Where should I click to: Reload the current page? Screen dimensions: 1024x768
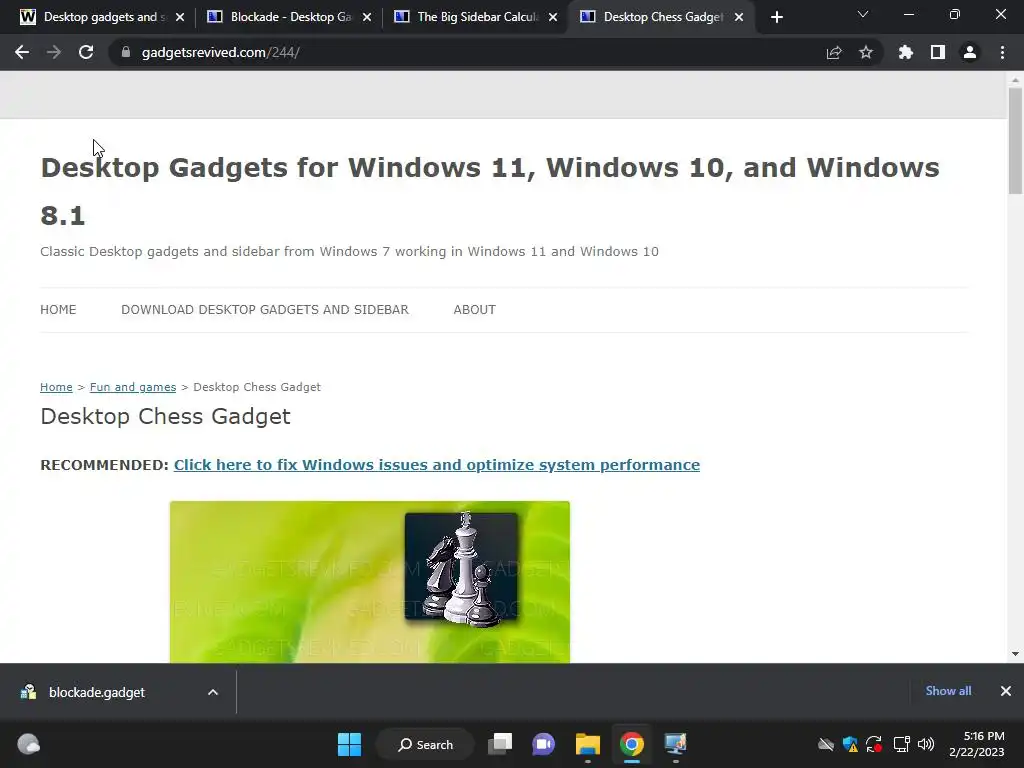pyautogui.click(x=86, y=52)
